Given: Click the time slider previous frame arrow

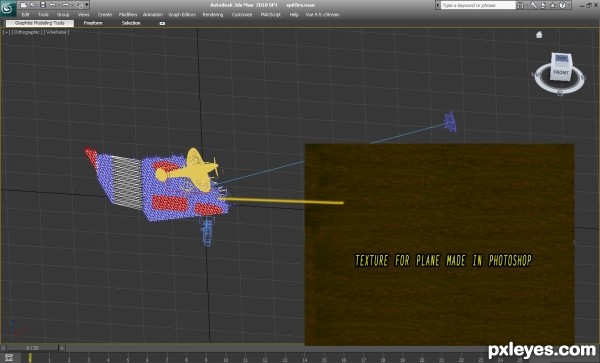Looking at the screenshot, I should coord(3,348).
